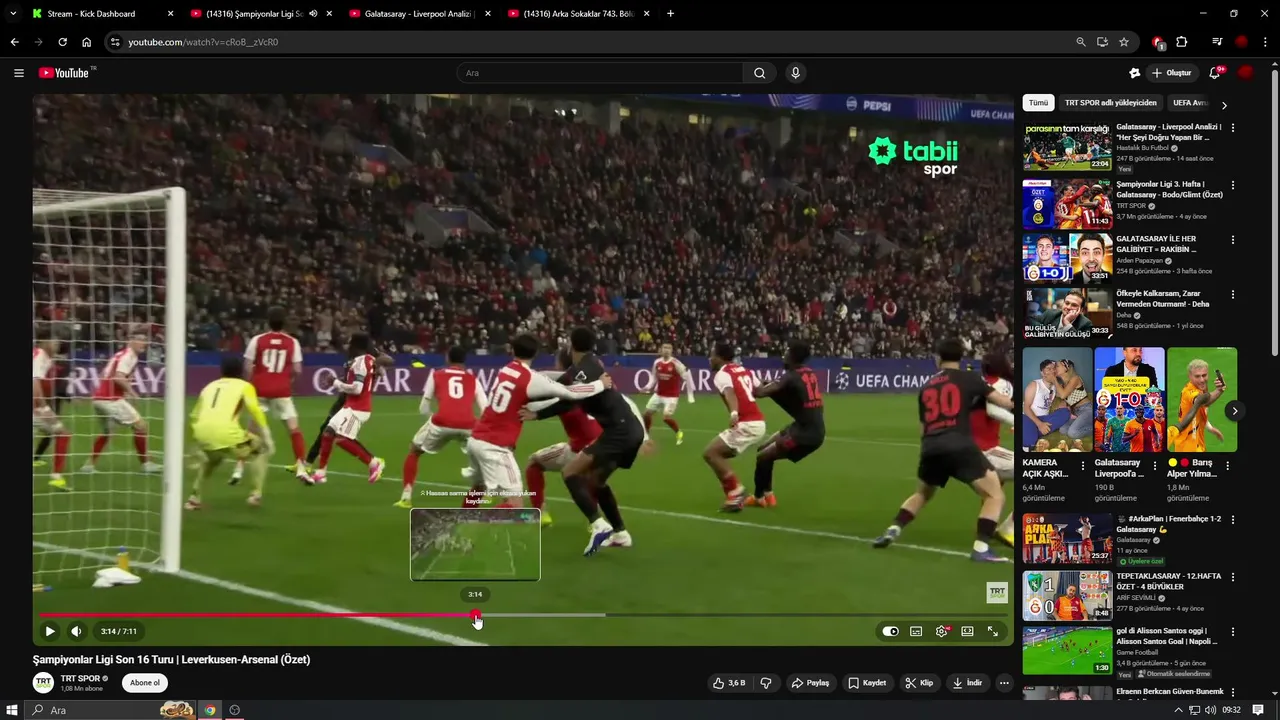Show next Shorts with right arrow
Screen dimensions: 1280x720
(1235, 411)
